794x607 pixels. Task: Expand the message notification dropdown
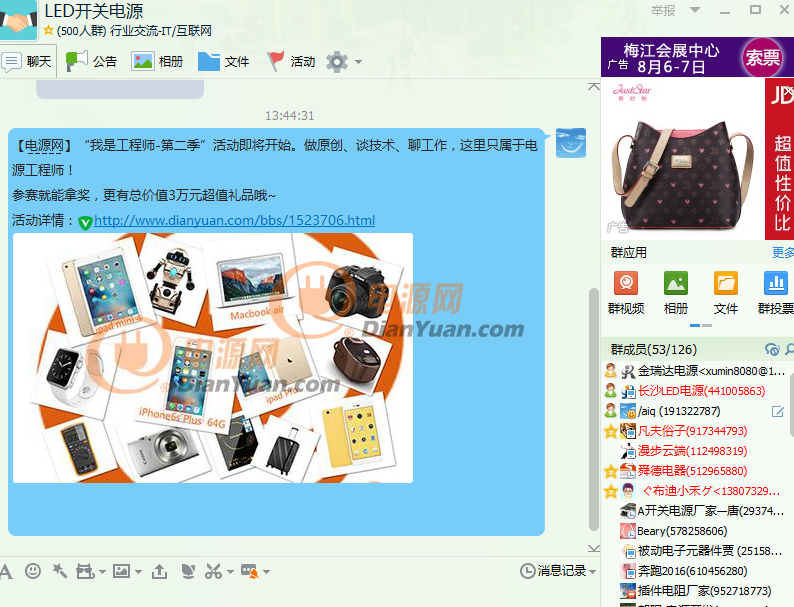pos(266,572)
